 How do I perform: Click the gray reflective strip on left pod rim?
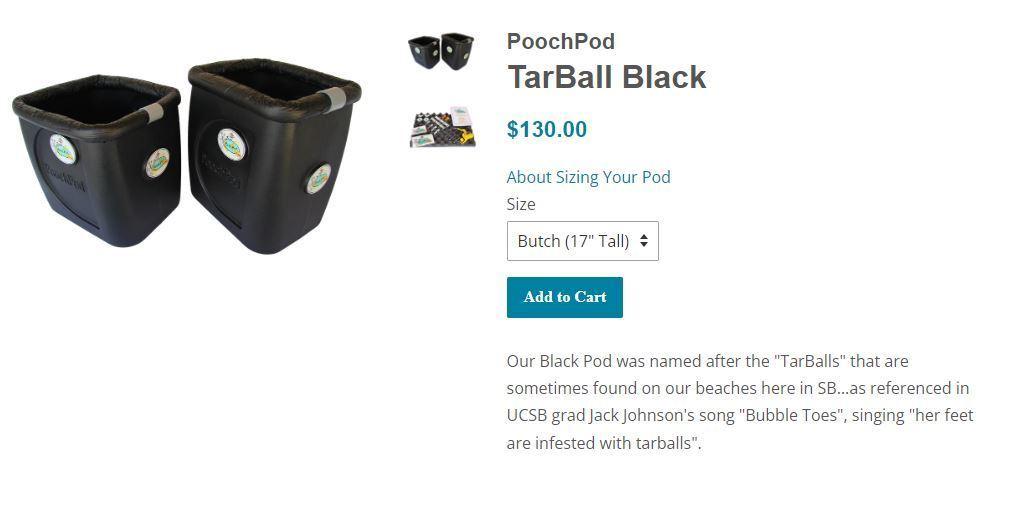[x=152, y=113]
